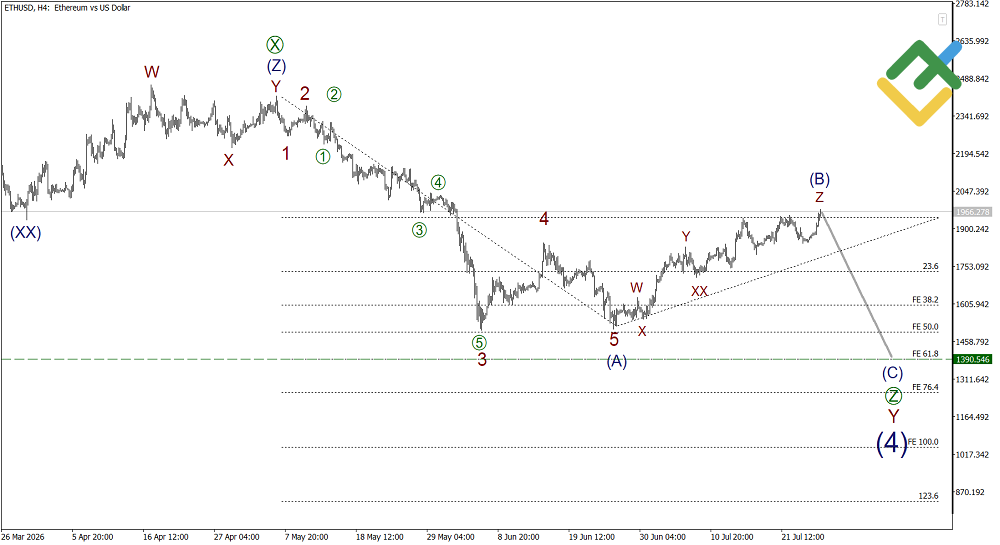Image resolution: width=1000 pixels, height=545 pixels.
Task: Click the gray 1966.278 current price tag
Action: click(x=973, y=212)
